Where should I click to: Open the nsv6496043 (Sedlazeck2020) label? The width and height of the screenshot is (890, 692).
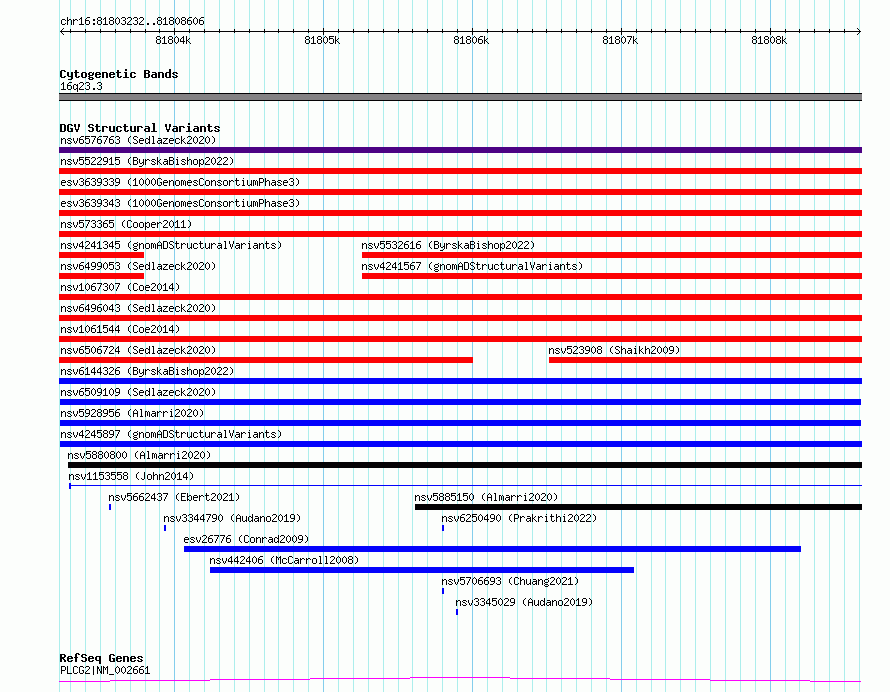pyautogui.click(x=138, y=308)
